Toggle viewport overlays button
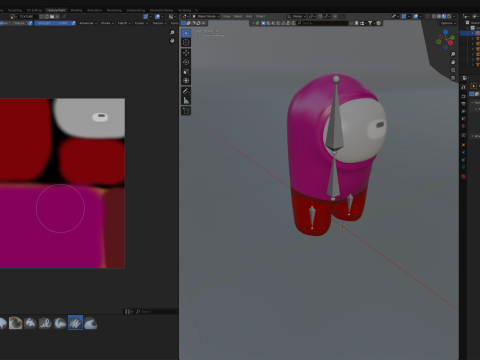The height and width of the screenshot is (360, 480). tap(415, 16)
